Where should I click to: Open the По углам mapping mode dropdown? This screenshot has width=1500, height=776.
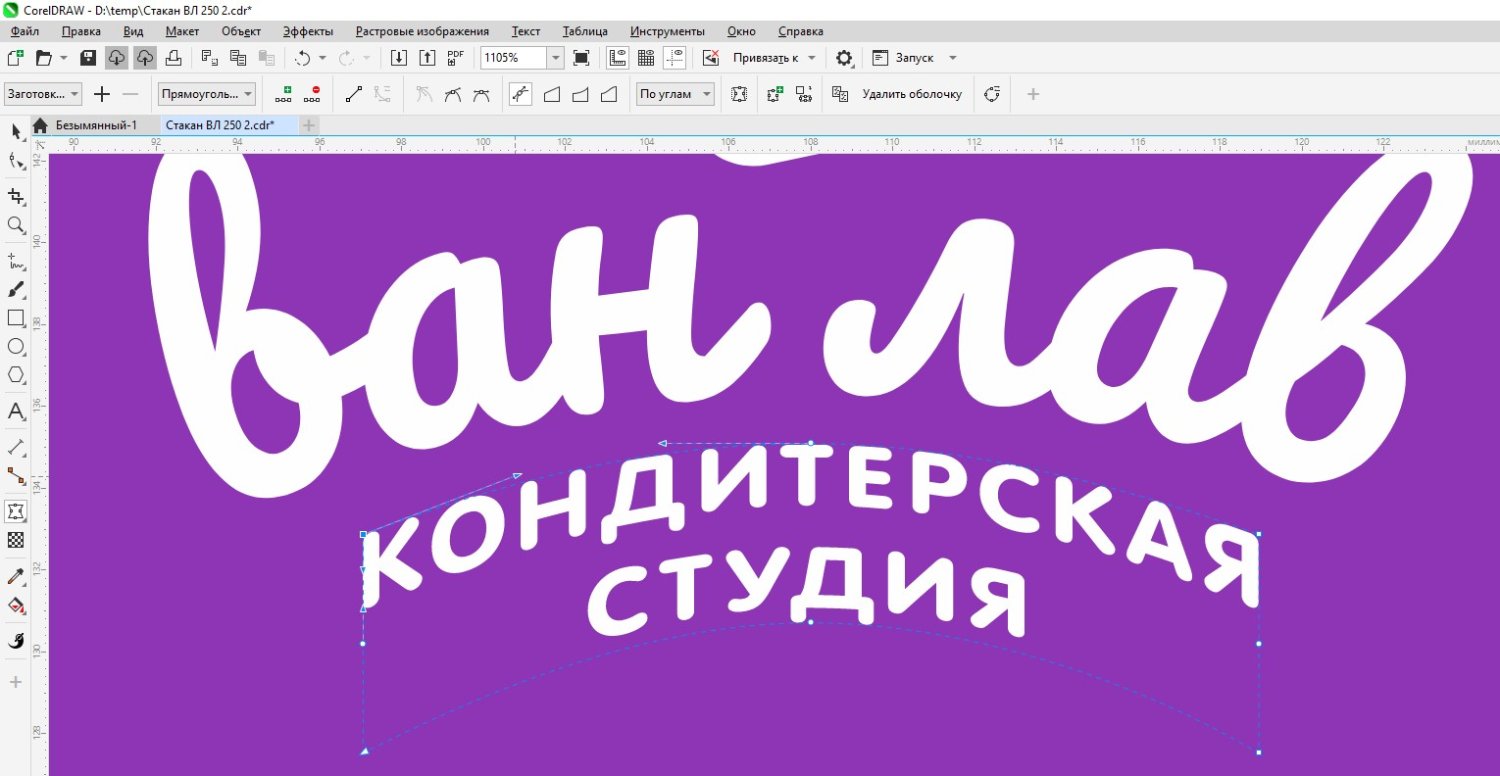[x=708, y=94]
